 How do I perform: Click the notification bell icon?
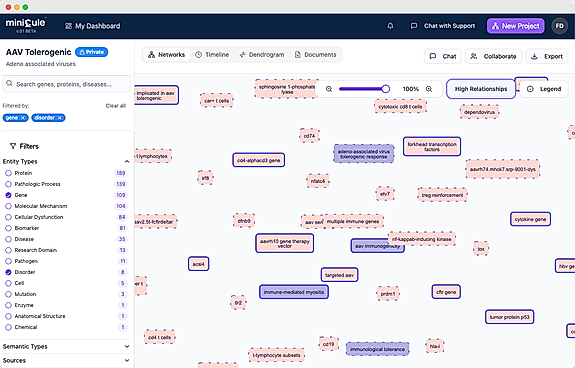coord(390,26)
